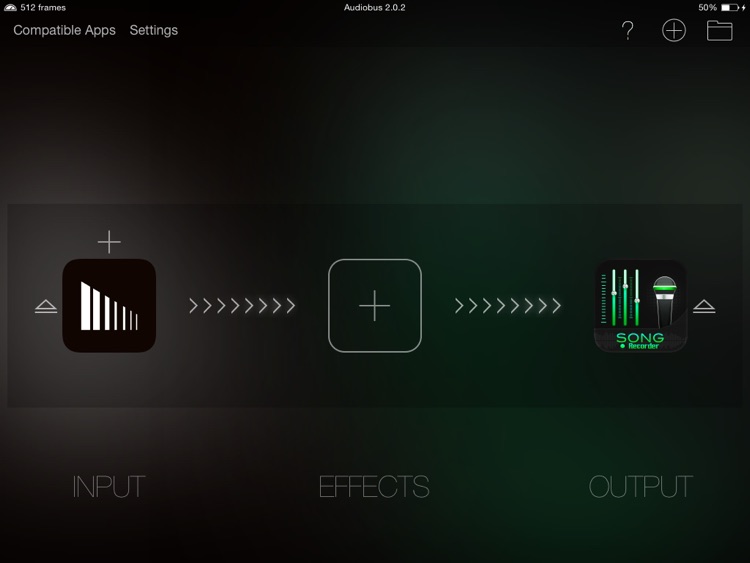This screenshot has height=563, width=750.
Task: Eject the Song Recorder output app
Action: (704, 307)
